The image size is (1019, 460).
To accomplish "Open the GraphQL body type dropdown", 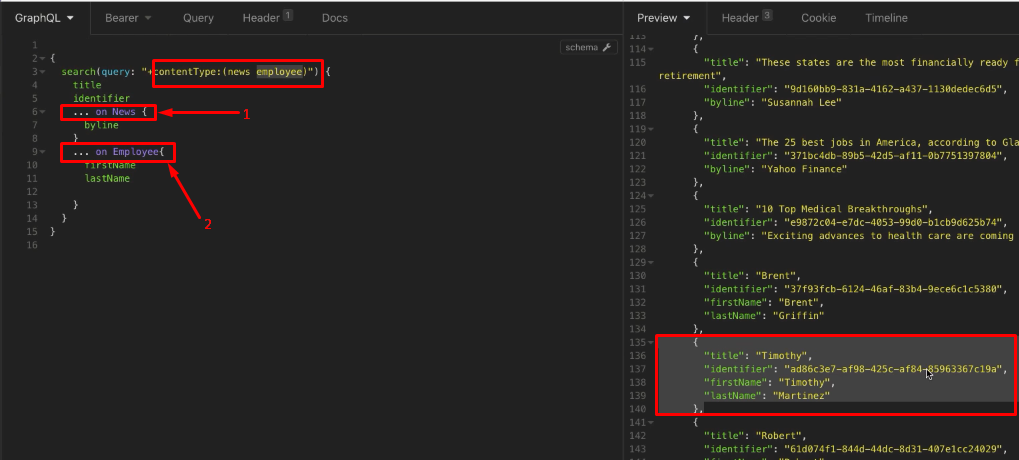I will (44, 18).
